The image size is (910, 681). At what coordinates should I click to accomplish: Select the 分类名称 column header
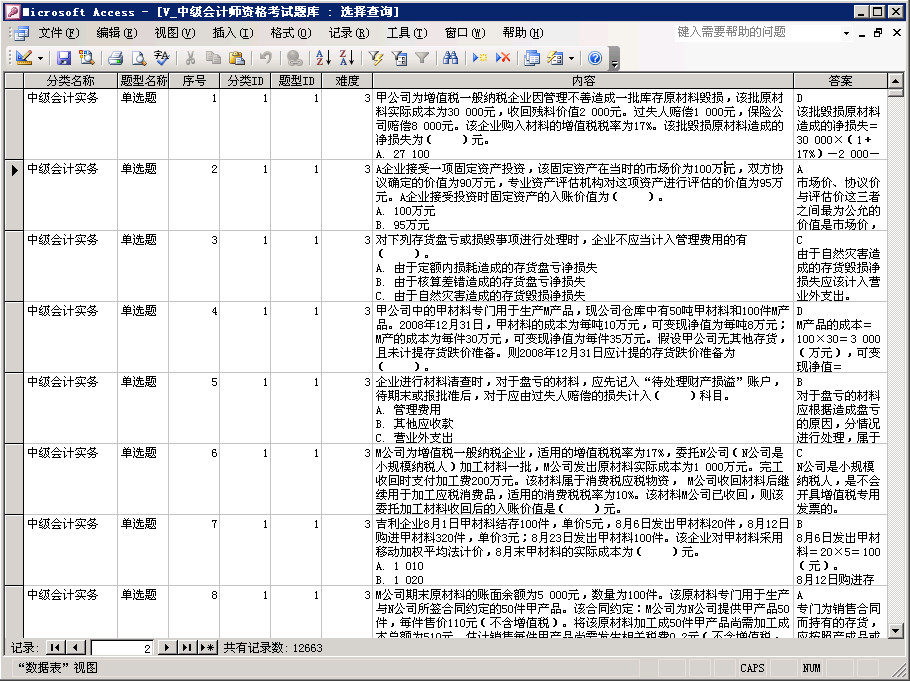tap(71, 81)
